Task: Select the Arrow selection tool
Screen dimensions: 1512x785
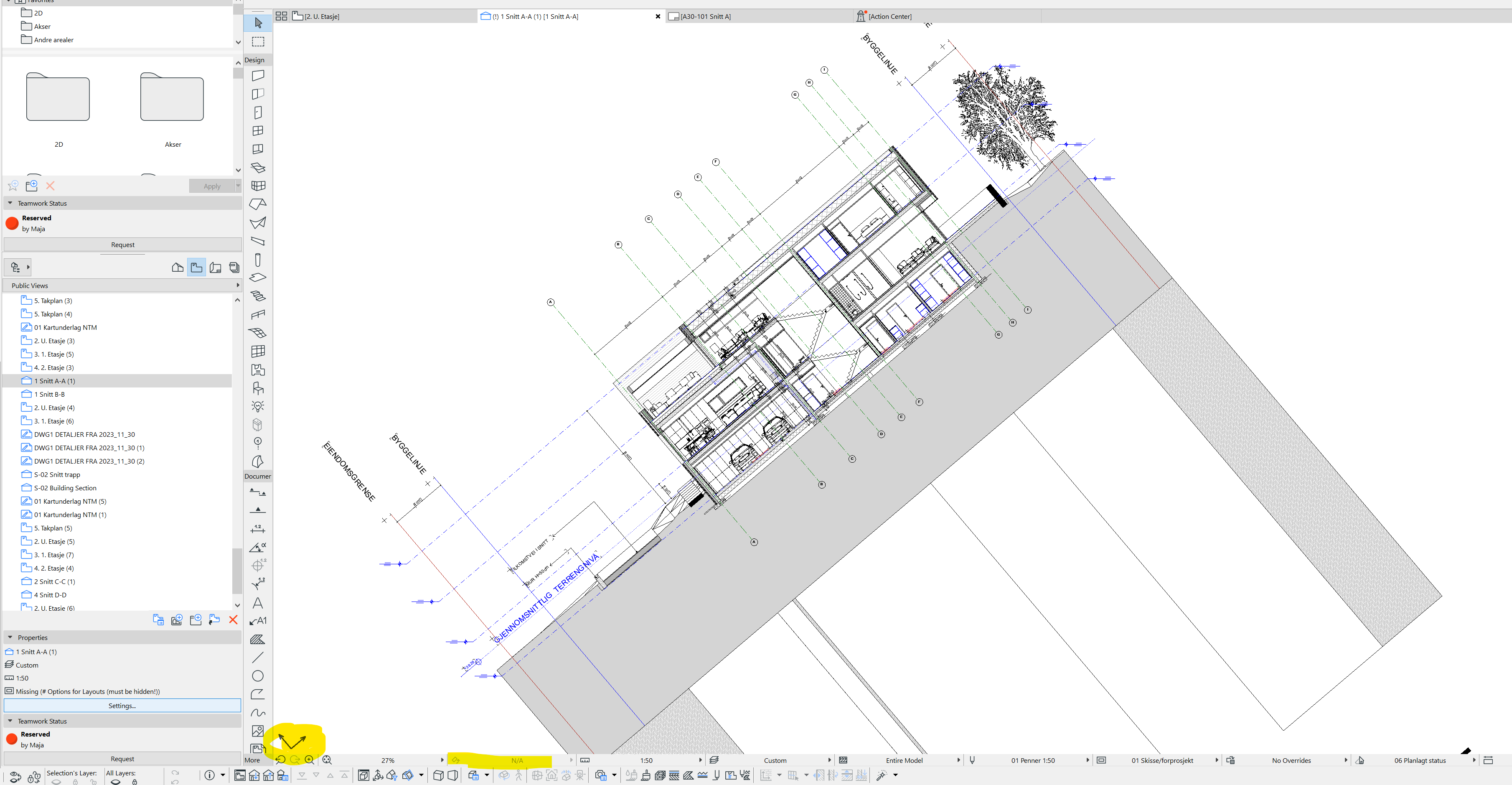Action: pyautogui.click(x=258, y=23)
